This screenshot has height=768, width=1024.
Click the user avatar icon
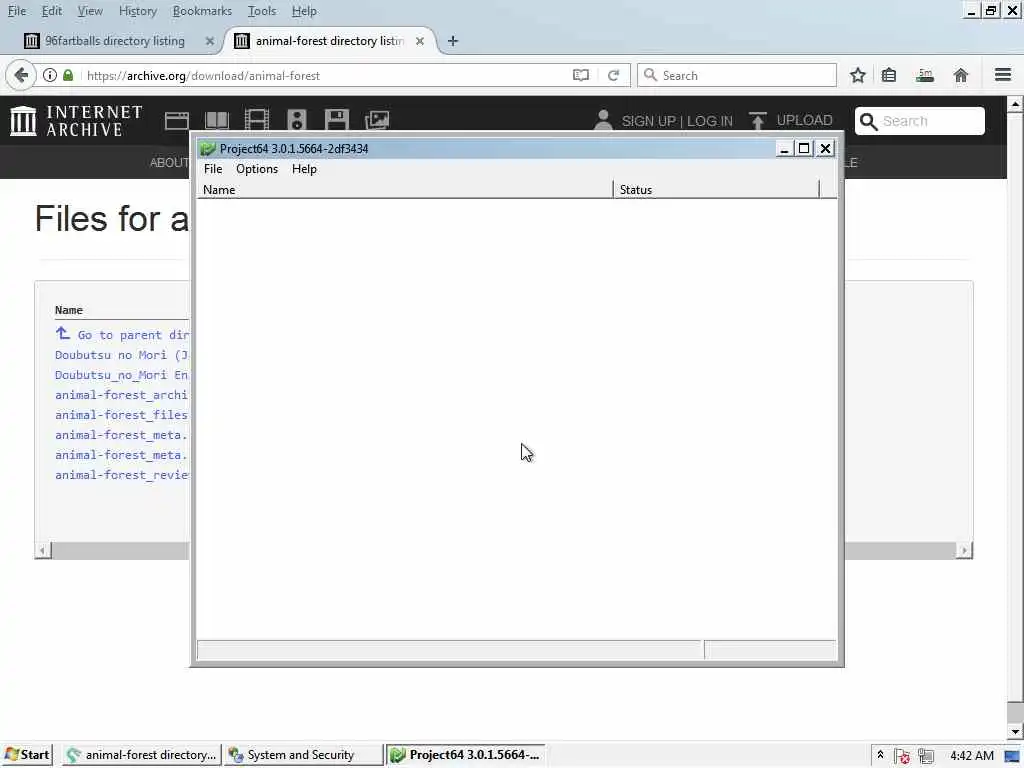pos(603,120)
